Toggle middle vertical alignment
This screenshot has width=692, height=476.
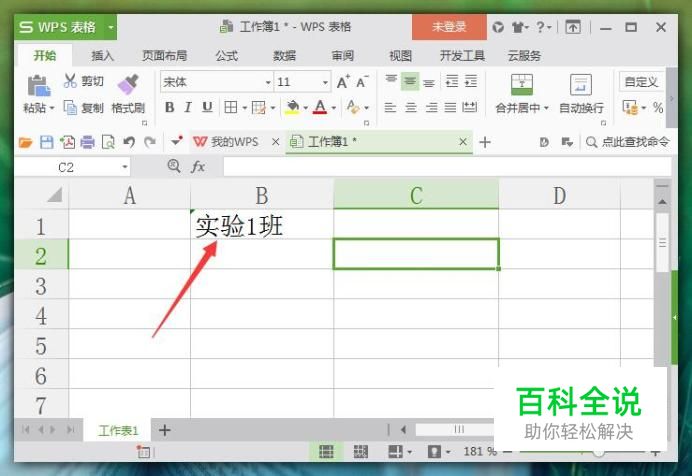[x=410, y=81]
